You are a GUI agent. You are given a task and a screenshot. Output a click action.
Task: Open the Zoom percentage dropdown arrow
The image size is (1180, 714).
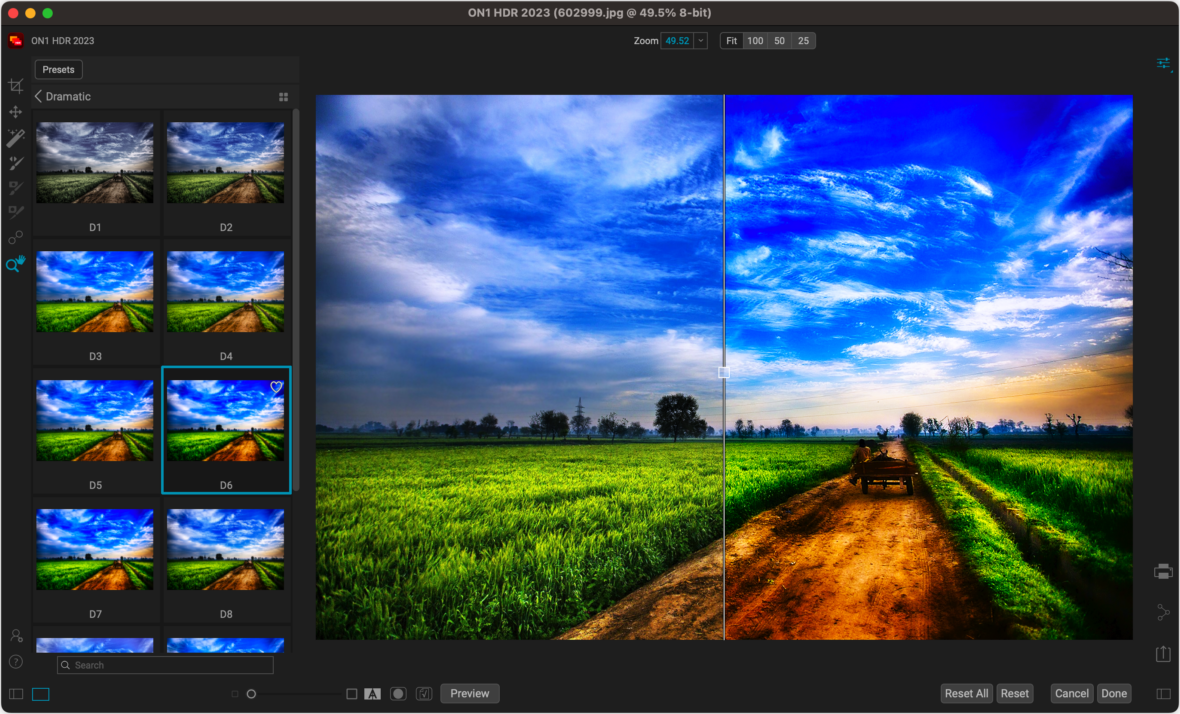pos(701,41)
